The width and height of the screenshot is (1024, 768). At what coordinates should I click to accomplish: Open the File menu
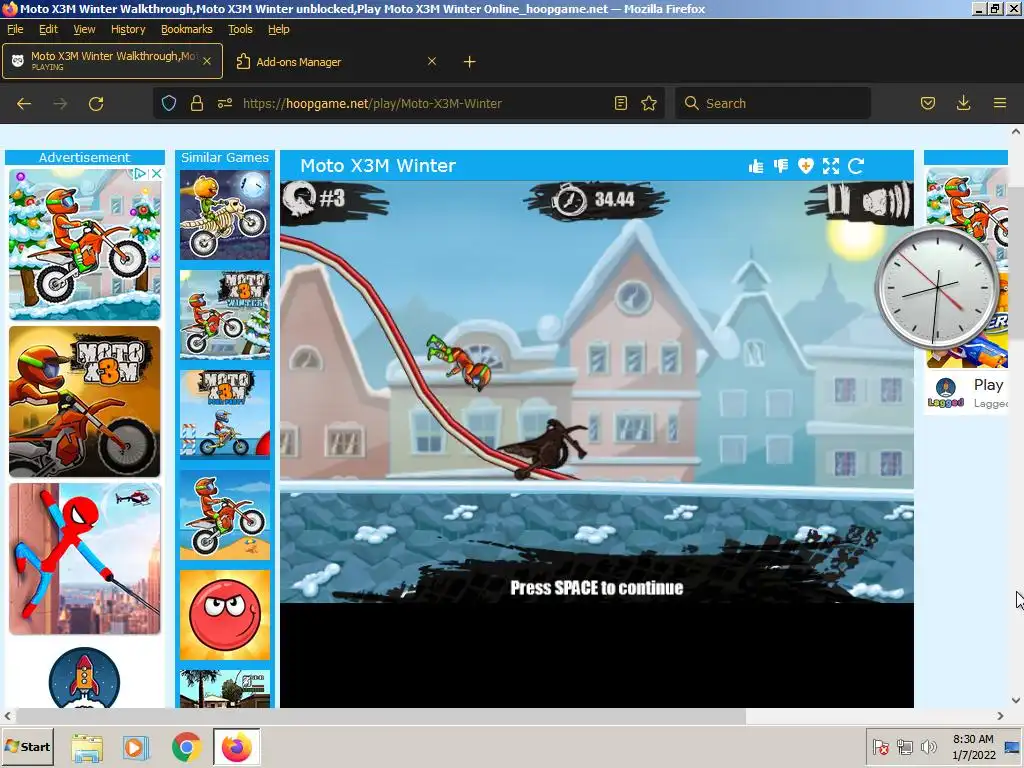(x=15, y=29)
